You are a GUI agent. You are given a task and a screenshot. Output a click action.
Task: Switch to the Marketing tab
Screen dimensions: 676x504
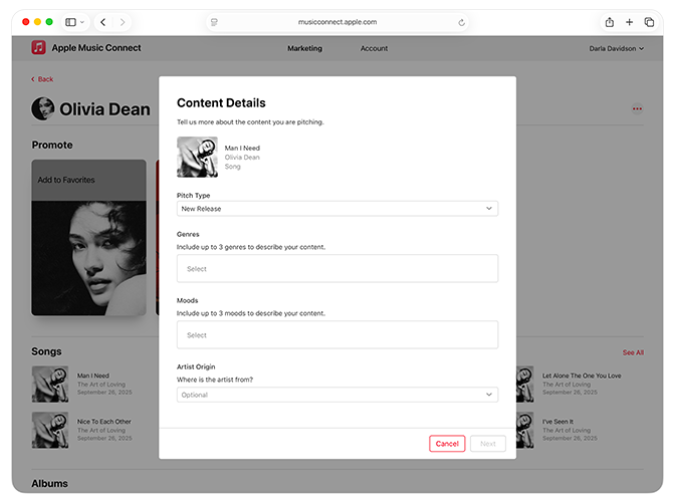click(x=305, y=48)
